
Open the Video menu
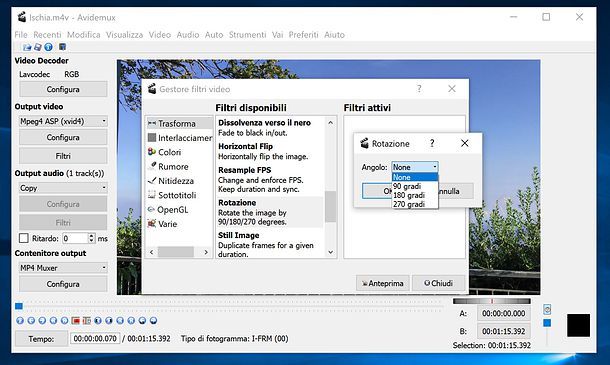pos(160,35)
